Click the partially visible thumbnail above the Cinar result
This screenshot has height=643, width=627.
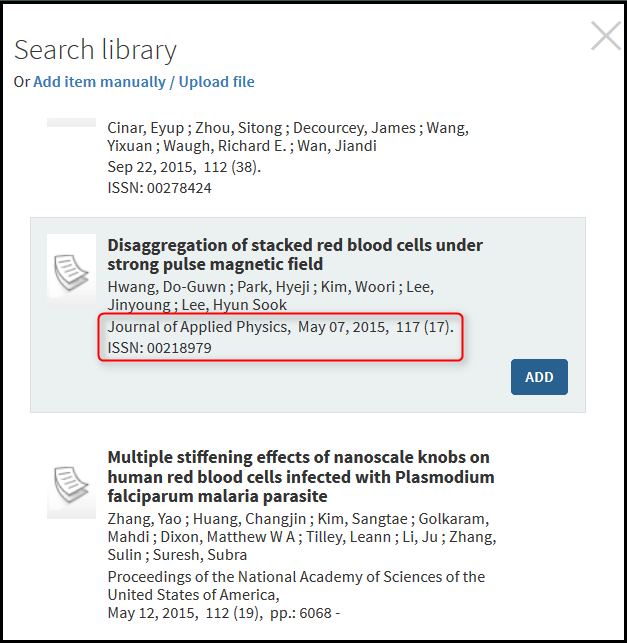(72, 122)
